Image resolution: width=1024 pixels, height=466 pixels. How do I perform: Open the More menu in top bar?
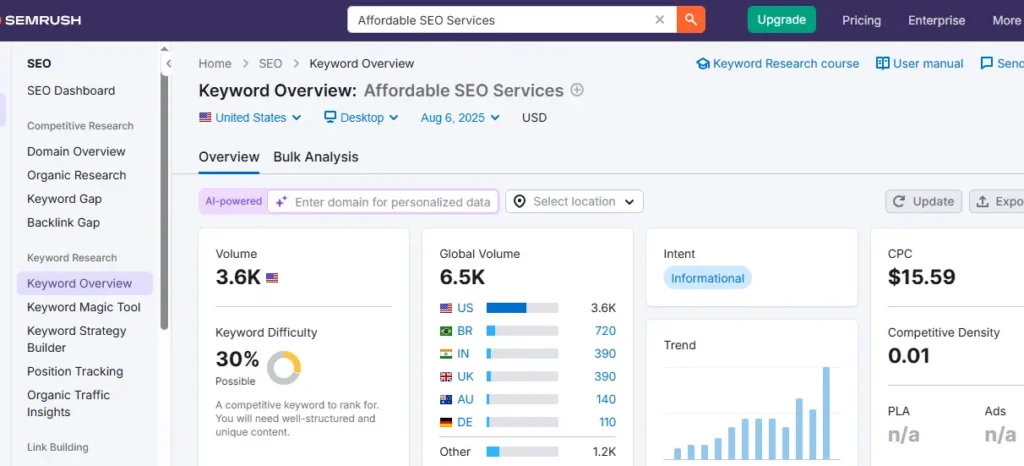(1006, 20)
